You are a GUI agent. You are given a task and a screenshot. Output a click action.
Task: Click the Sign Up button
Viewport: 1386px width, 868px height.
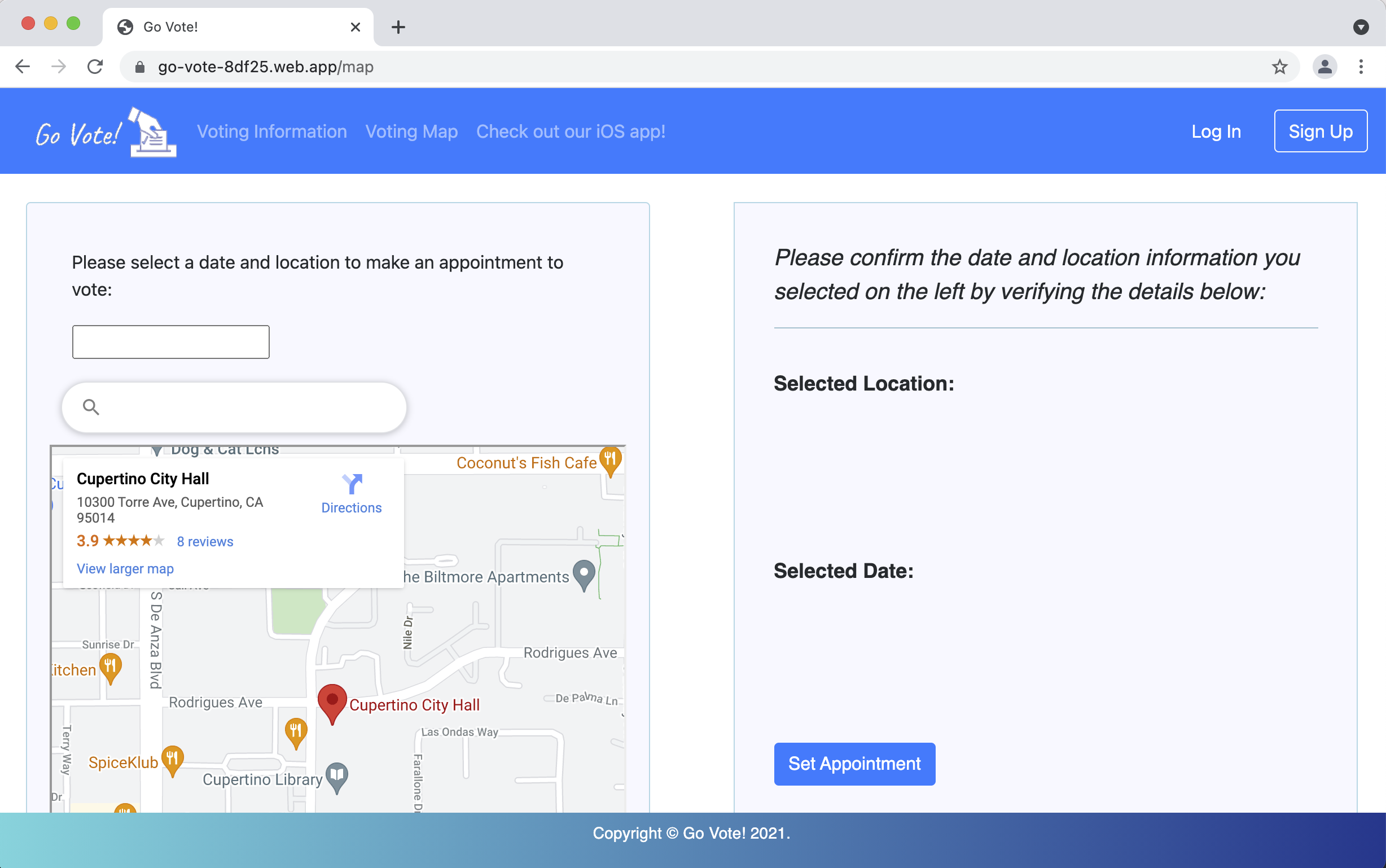tap(1320, 131)
